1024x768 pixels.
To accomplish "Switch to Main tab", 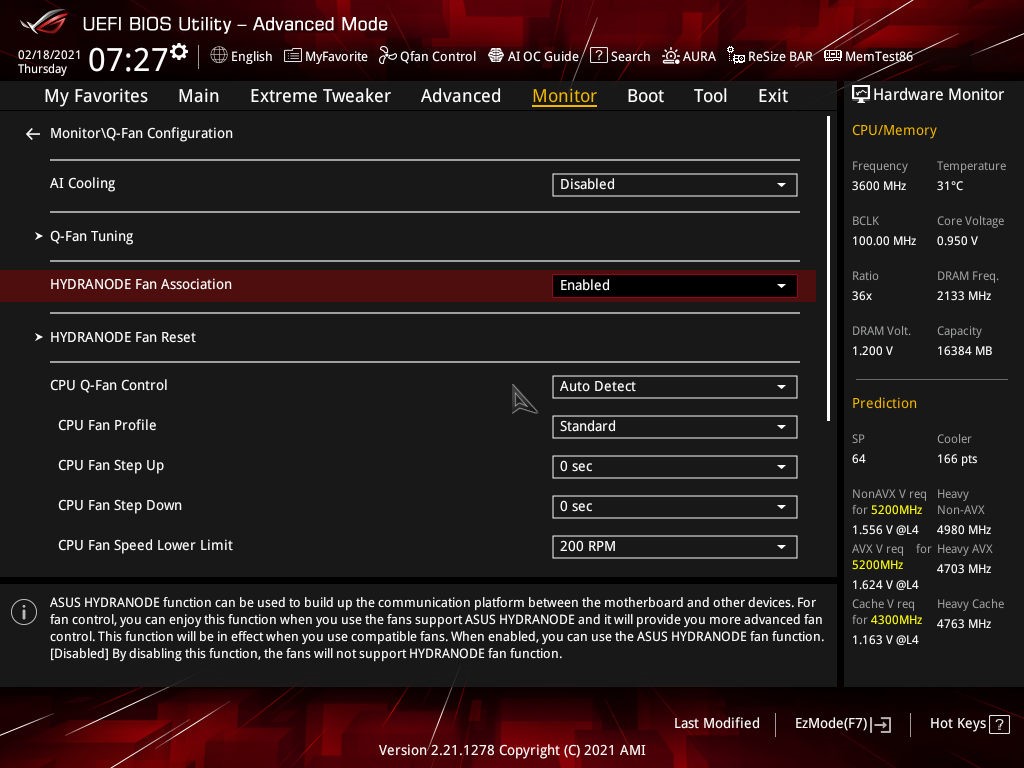I will [x=199, y=96].
